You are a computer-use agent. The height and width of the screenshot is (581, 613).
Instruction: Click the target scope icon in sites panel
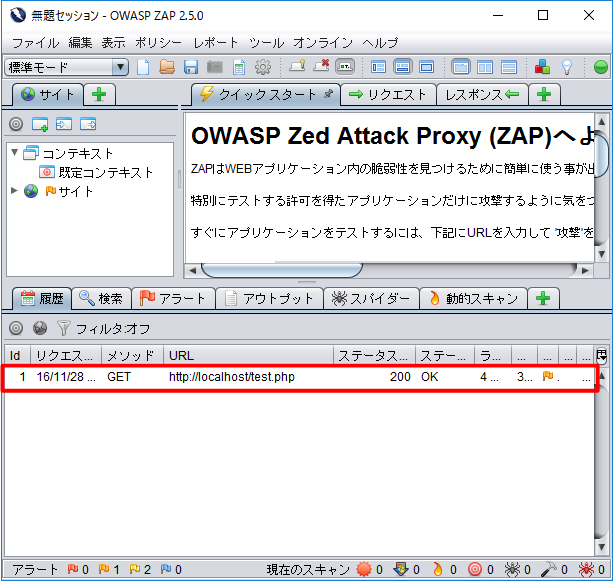pyautogui.click(x=16, y=124)
